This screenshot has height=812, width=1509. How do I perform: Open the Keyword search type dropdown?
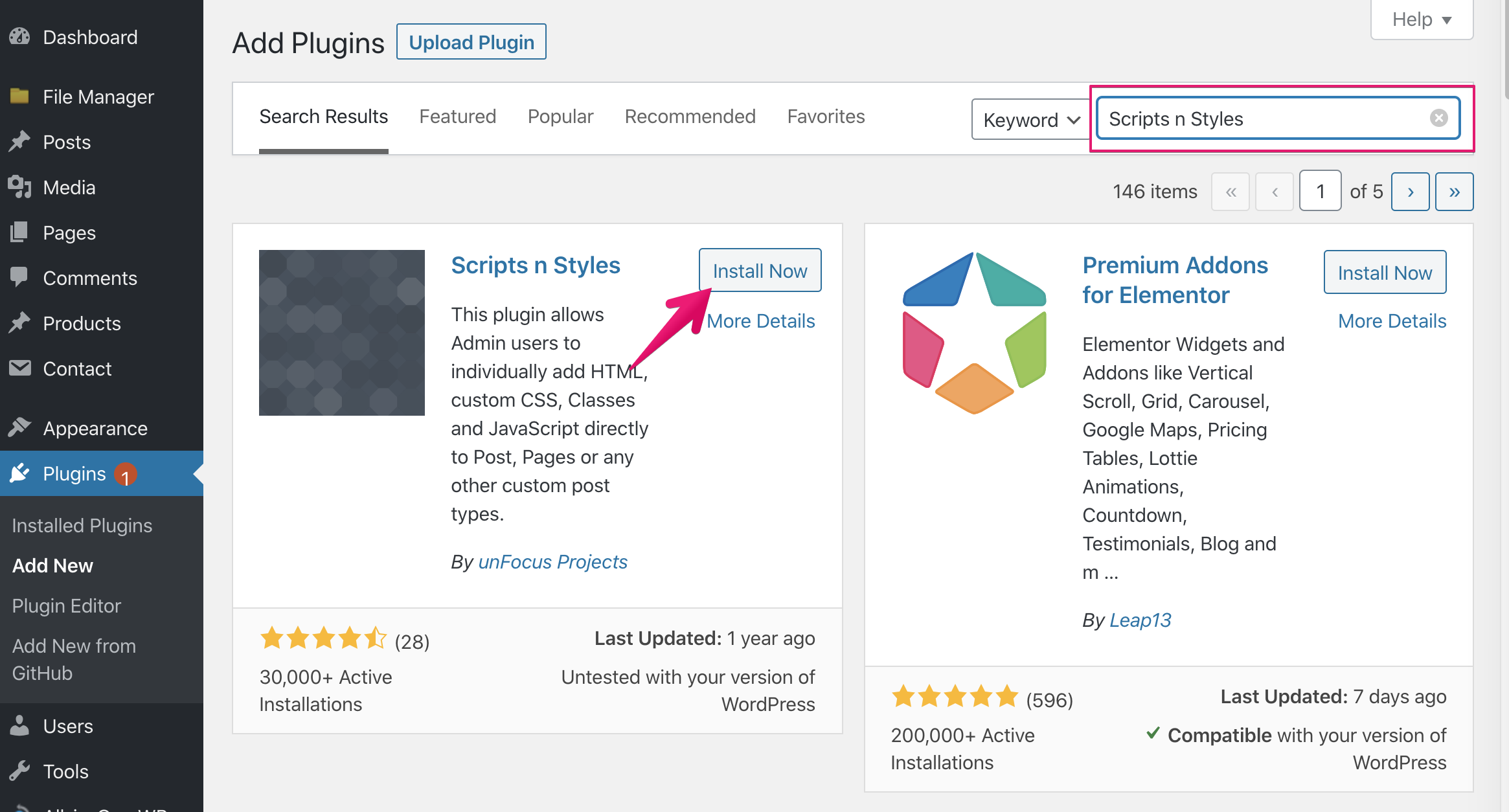(x=1030, y=119)
